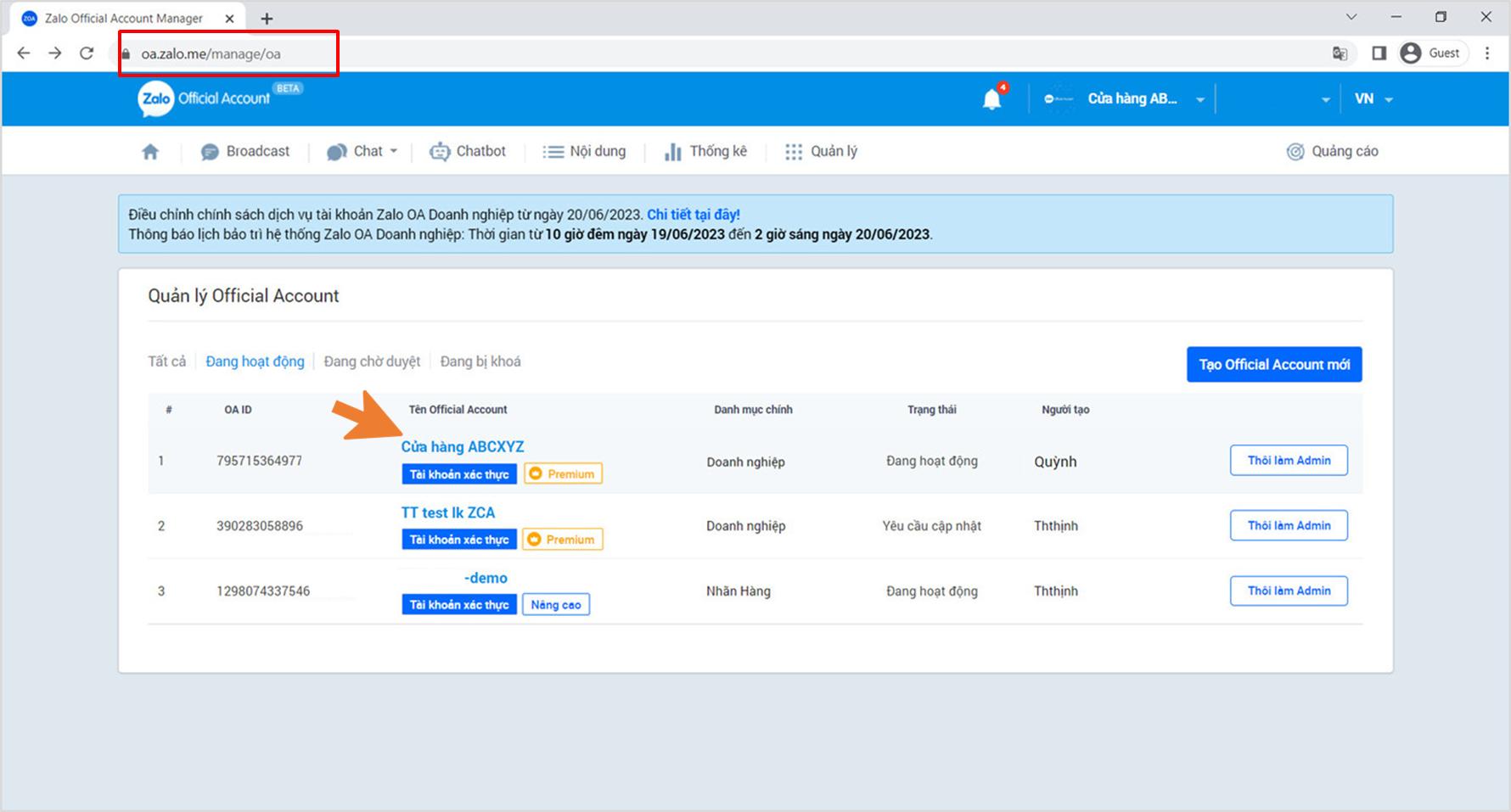The width and height of the screenshot is (1511, 812).
Task: Click browser forward arrow
Action: tap(55, 53)
